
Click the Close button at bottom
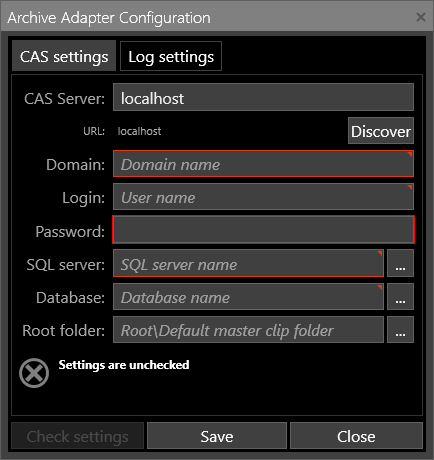point(356,436)
